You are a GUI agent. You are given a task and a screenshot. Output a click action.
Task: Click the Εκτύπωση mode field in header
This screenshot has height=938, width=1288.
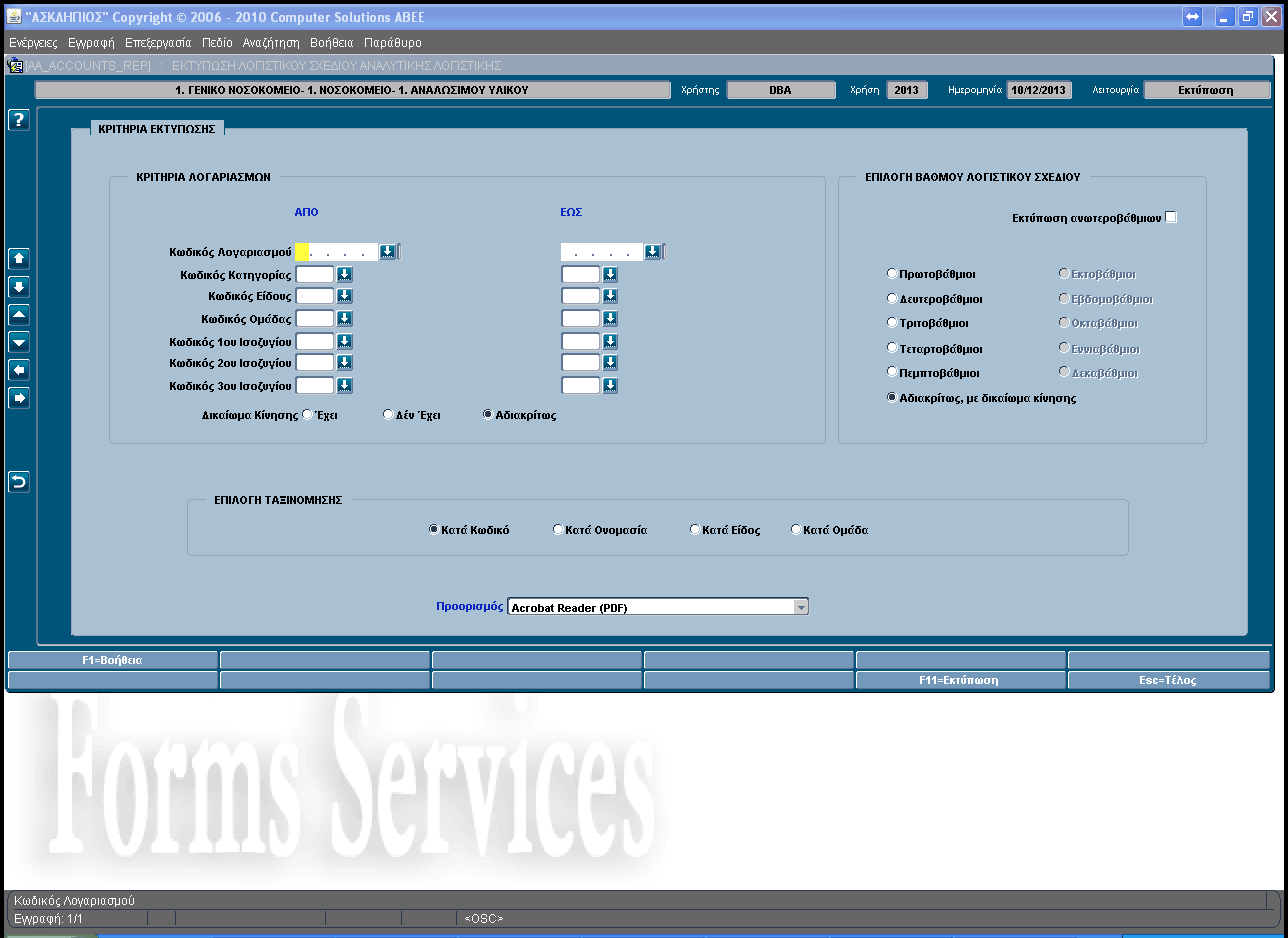coord(1205,90)
